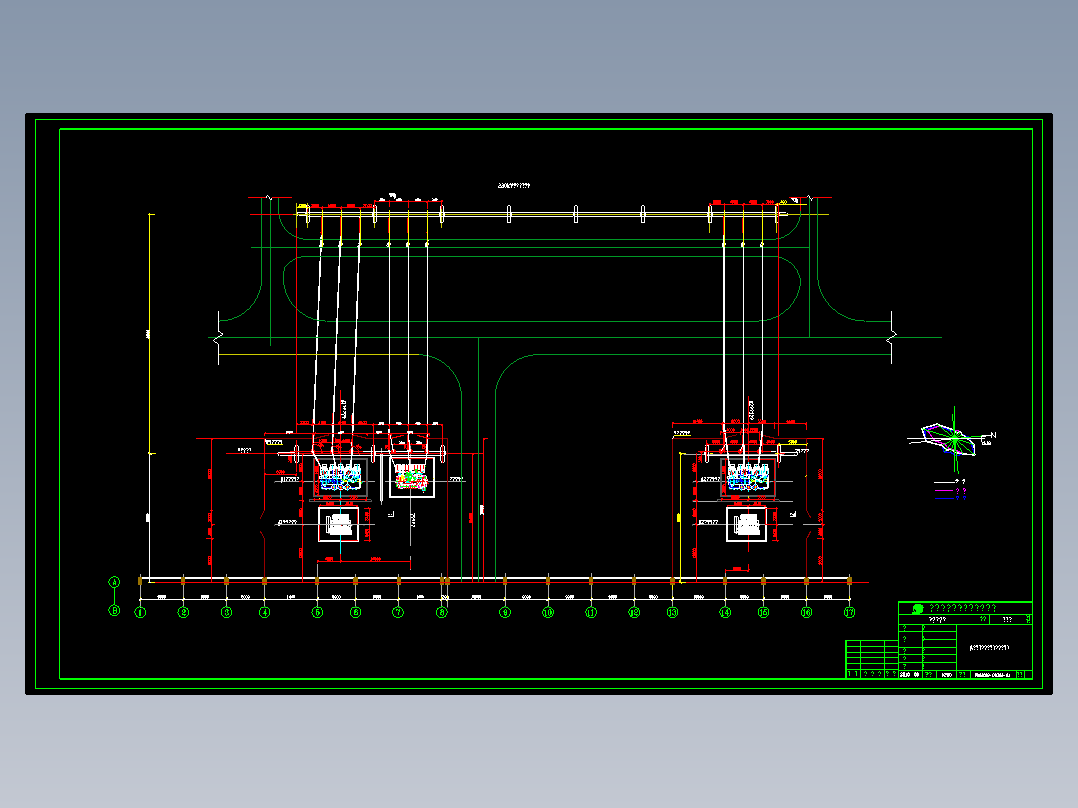Select grid axis bubble number 4
The width and height of the screenshot is (1078, 808).
pos(265,612)
